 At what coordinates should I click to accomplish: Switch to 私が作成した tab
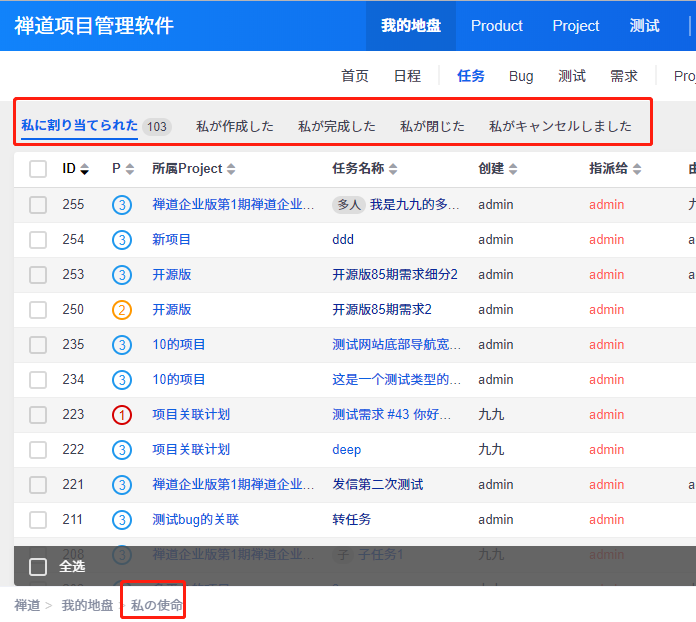[x=235, y=126]
